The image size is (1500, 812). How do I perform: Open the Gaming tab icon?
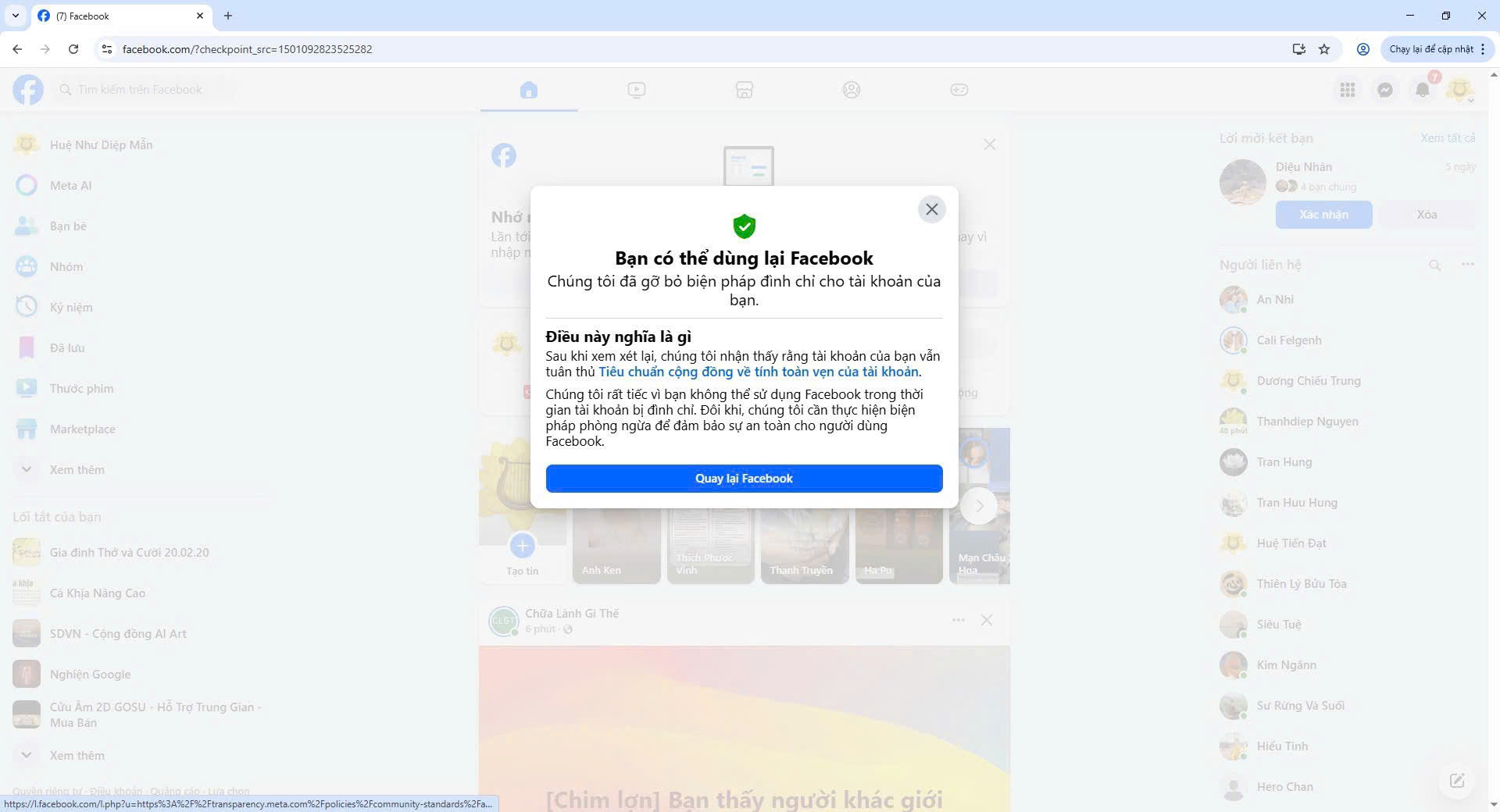click(959, 90)
